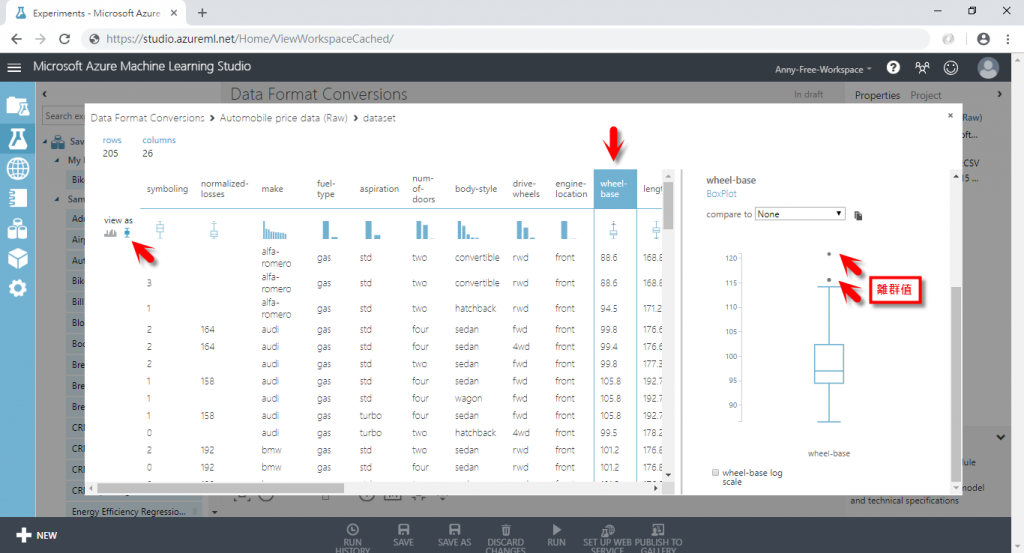Open the Help question mark icon
The height and width of the screenshot is (553, 1024).
(893, 67)
